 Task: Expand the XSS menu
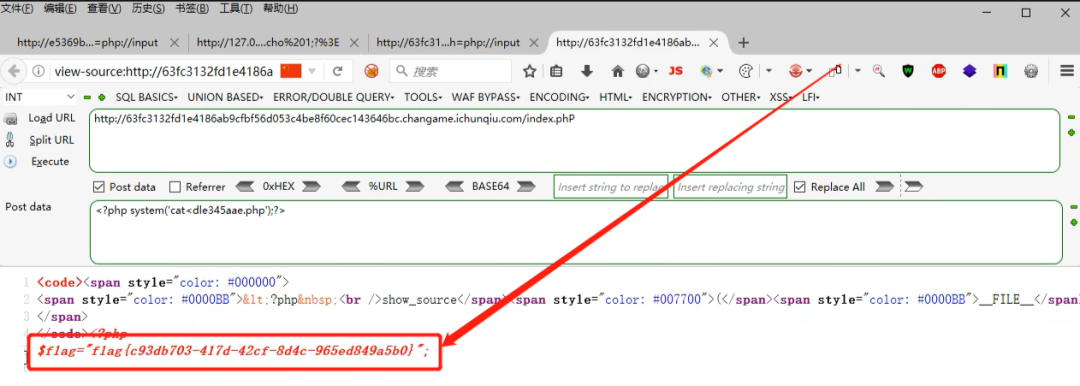click(x=782, y=97)
